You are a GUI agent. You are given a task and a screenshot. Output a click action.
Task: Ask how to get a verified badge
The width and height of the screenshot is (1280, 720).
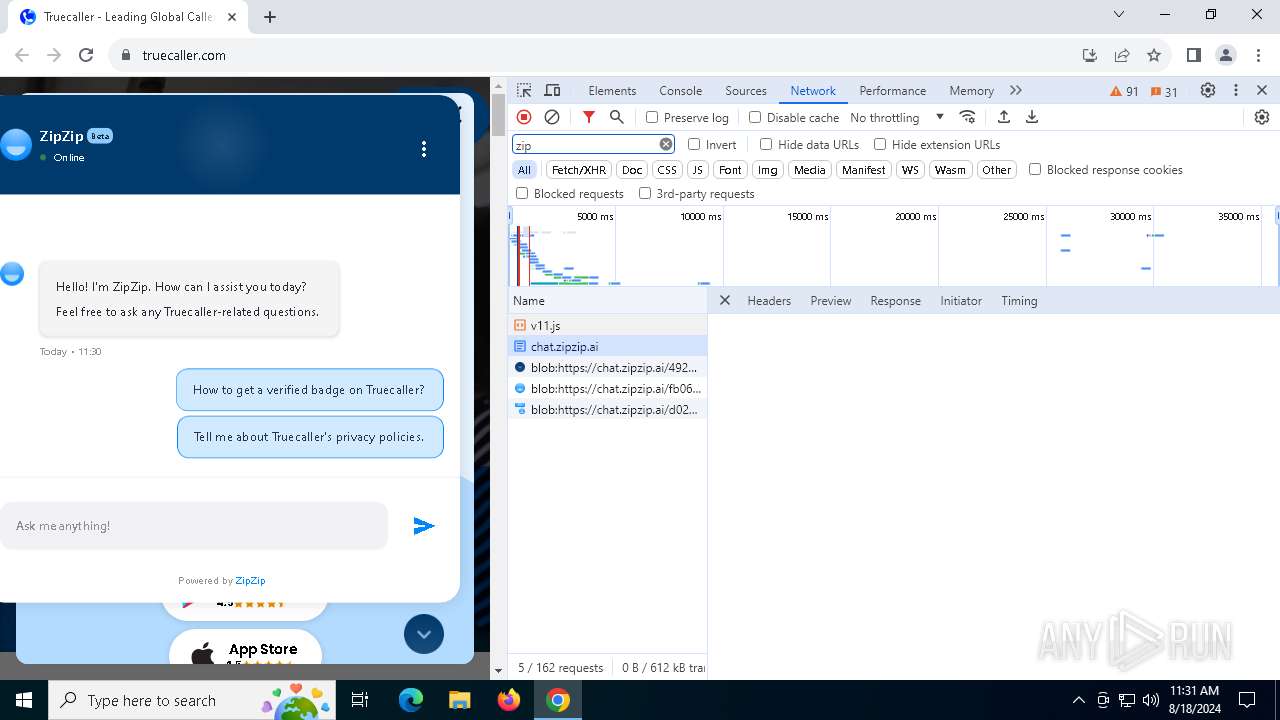[309, 390]
